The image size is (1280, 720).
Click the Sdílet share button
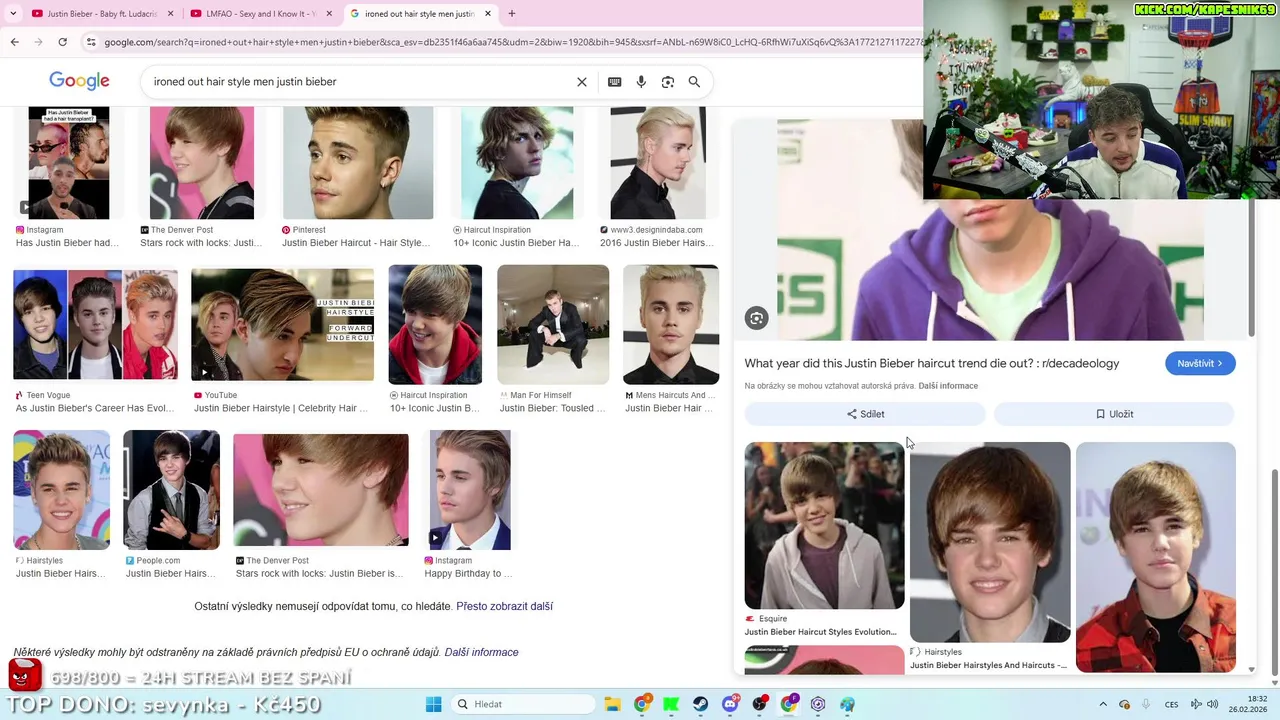[865, 414]
